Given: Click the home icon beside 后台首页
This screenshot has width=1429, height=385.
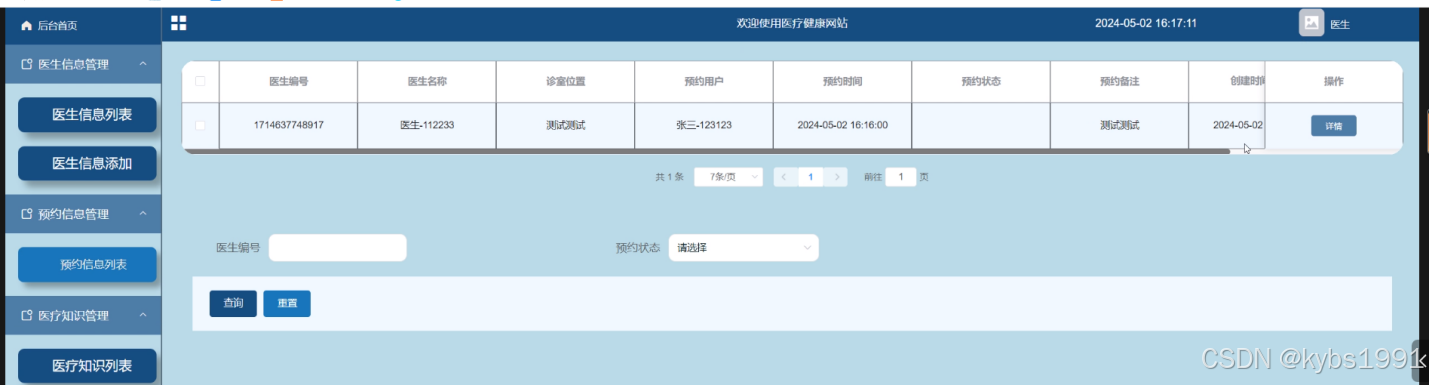Looking at the screenshot, I should (27, 25).
